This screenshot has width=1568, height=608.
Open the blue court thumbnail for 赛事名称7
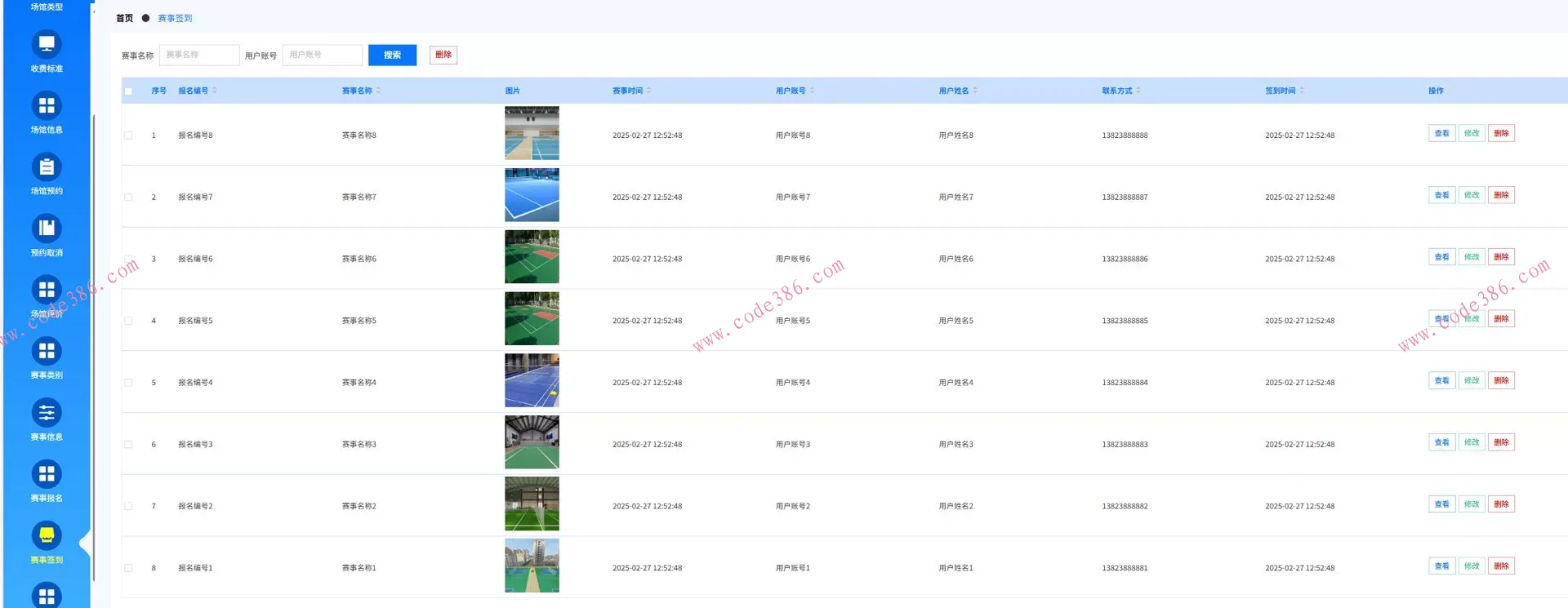532,195
